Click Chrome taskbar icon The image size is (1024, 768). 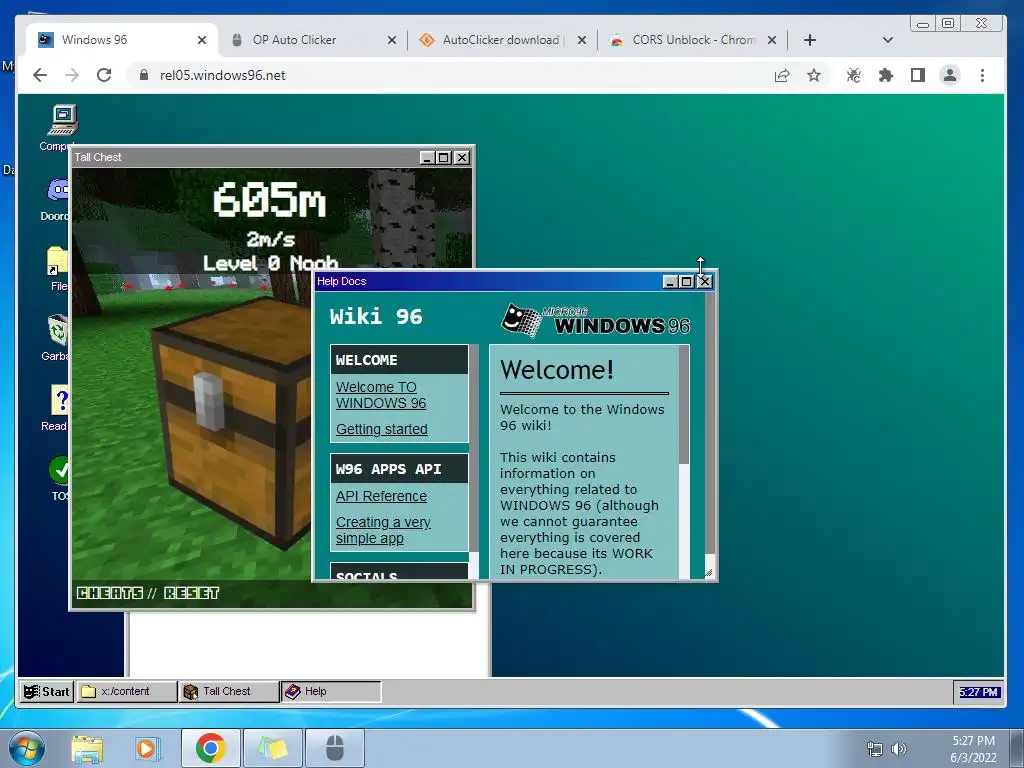(x=210, y=748)
